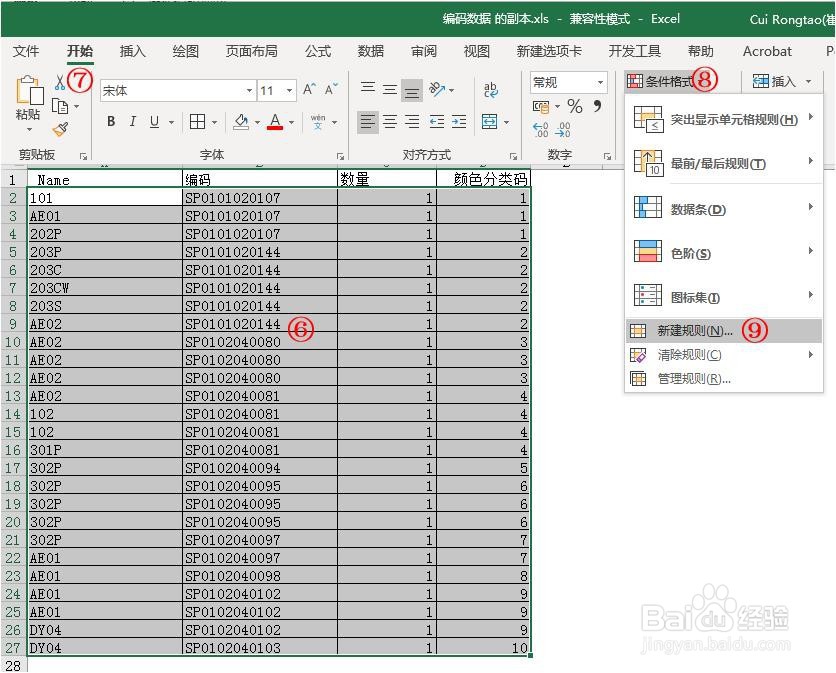This screenshot has width=836, height=673.
Task: Switch to the 插入 ribbon tab
Action: pyautogui.click(x=132, y=51)
